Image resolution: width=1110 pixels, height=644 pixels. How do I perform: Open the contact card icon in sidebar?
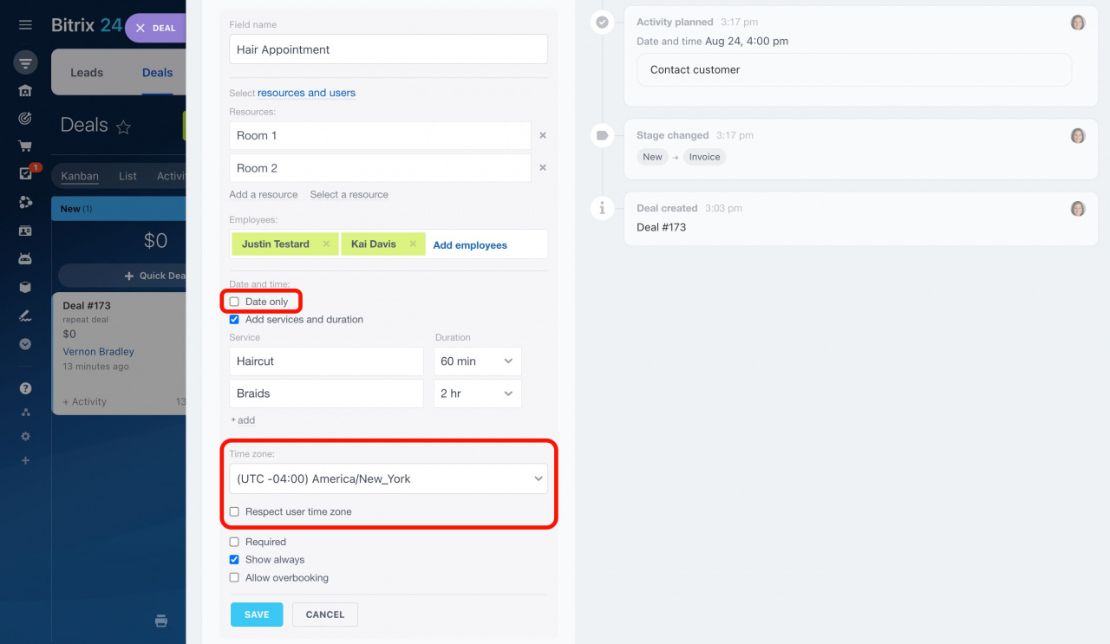[25, 231]
